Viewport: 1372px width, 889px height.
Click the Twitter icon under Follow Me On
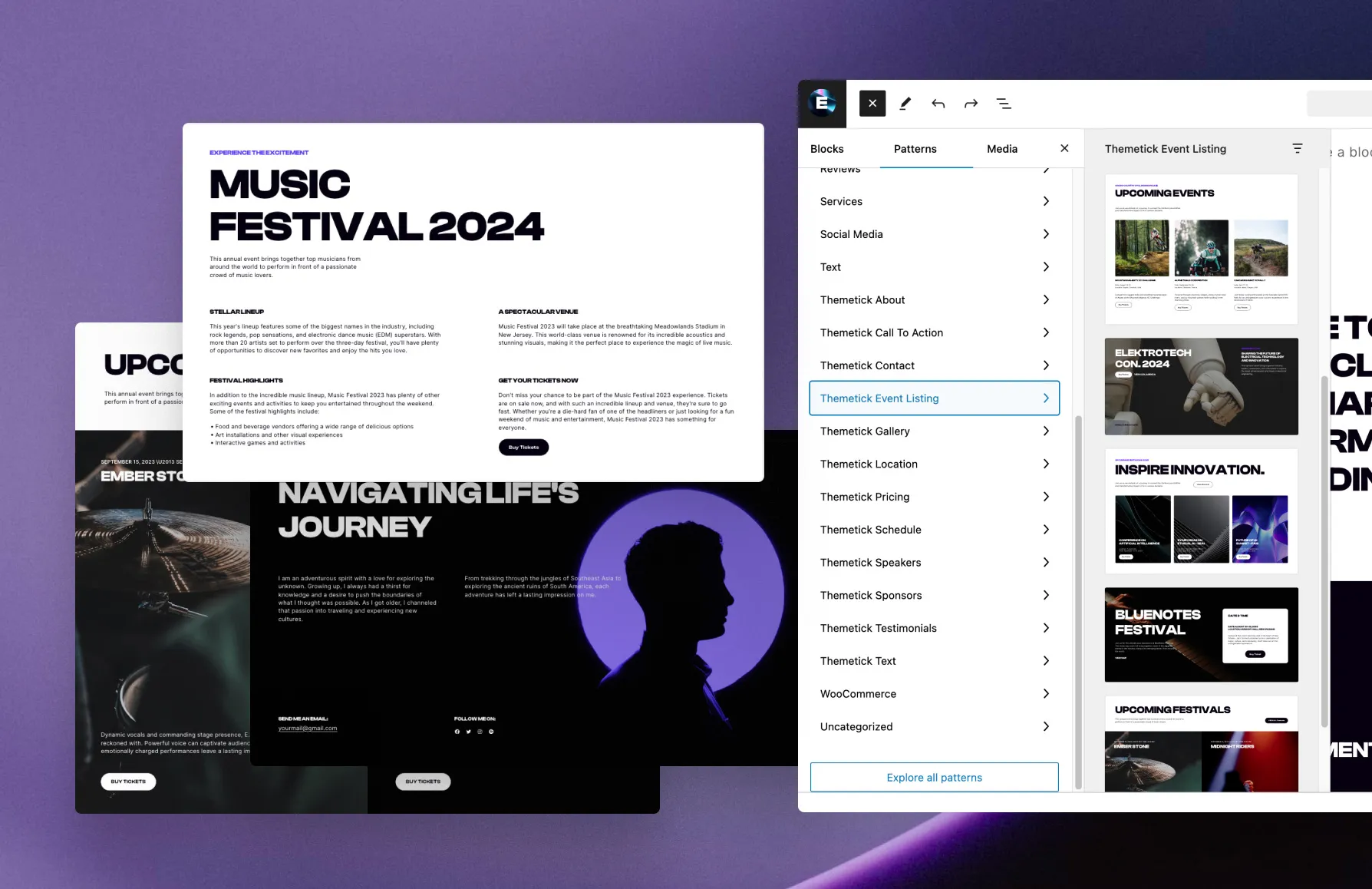[x=469, y=732]
